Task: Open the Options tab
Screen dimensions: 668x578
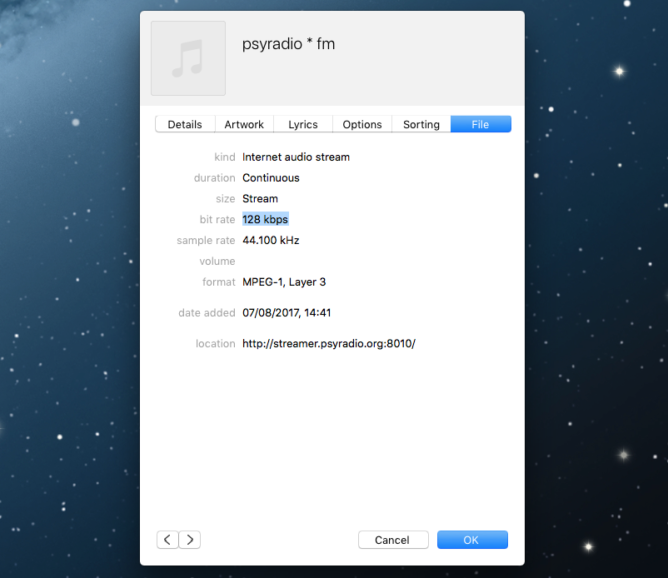Action: 362,125
